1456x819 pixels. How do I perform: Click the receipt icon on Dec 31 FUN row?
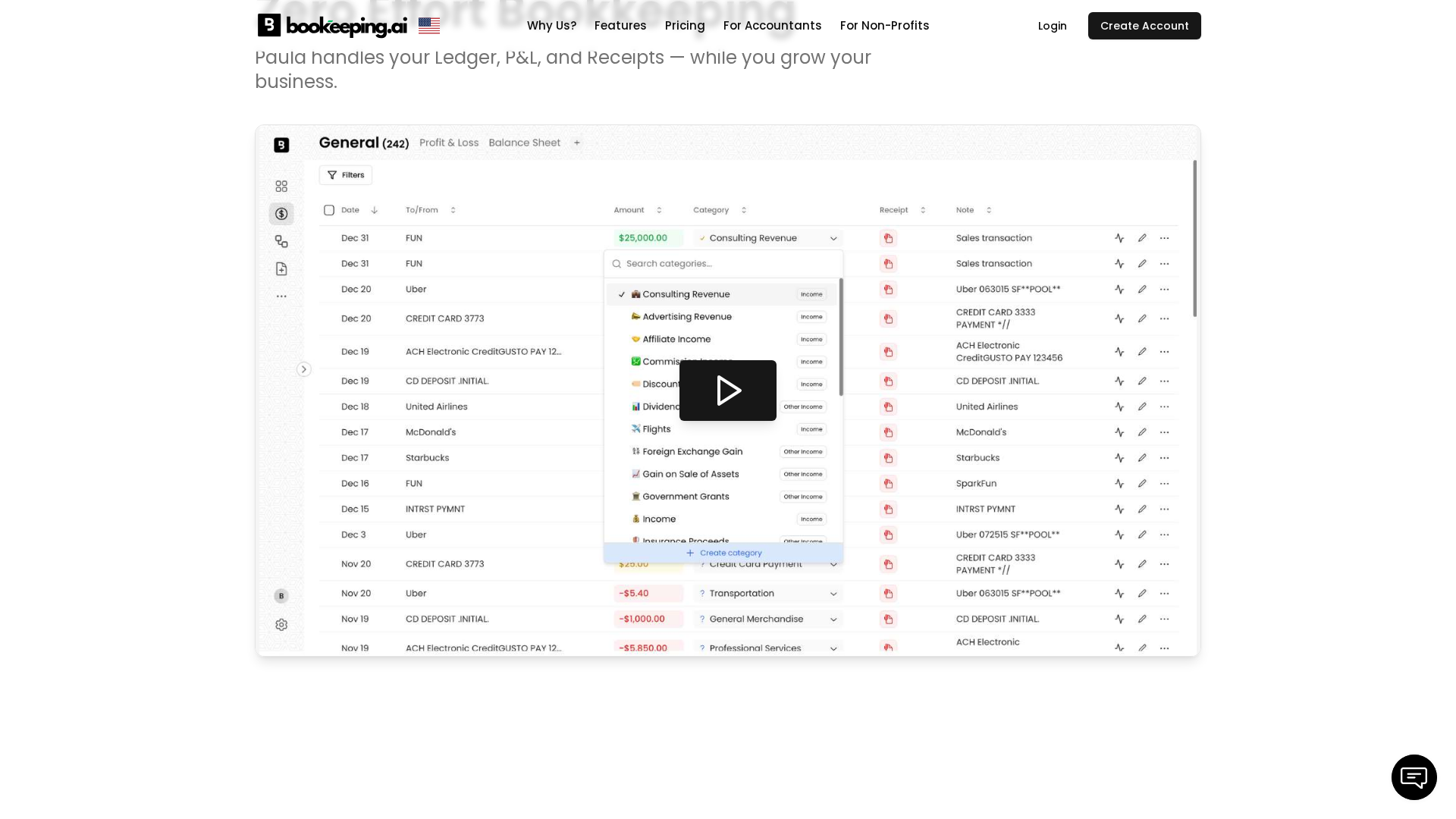pyautogui.click(x=888, y=238)
